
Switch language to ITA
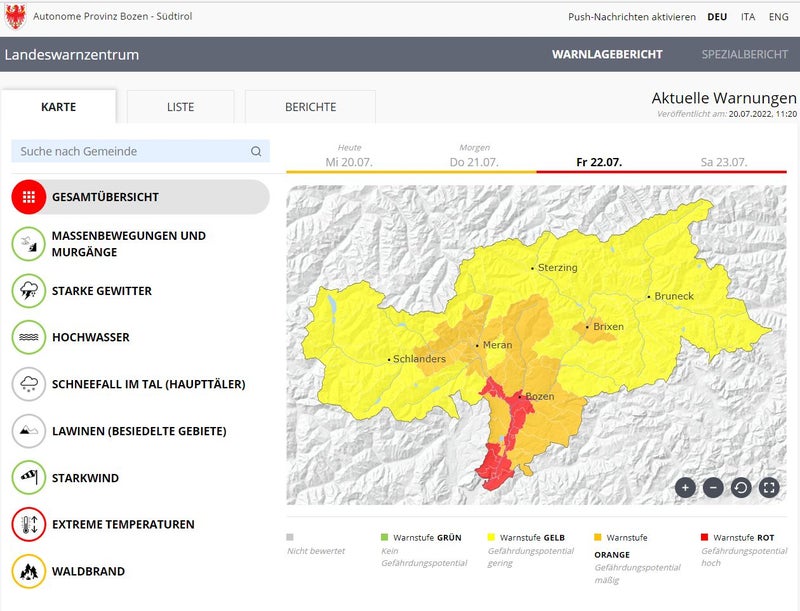pos(747,17)
